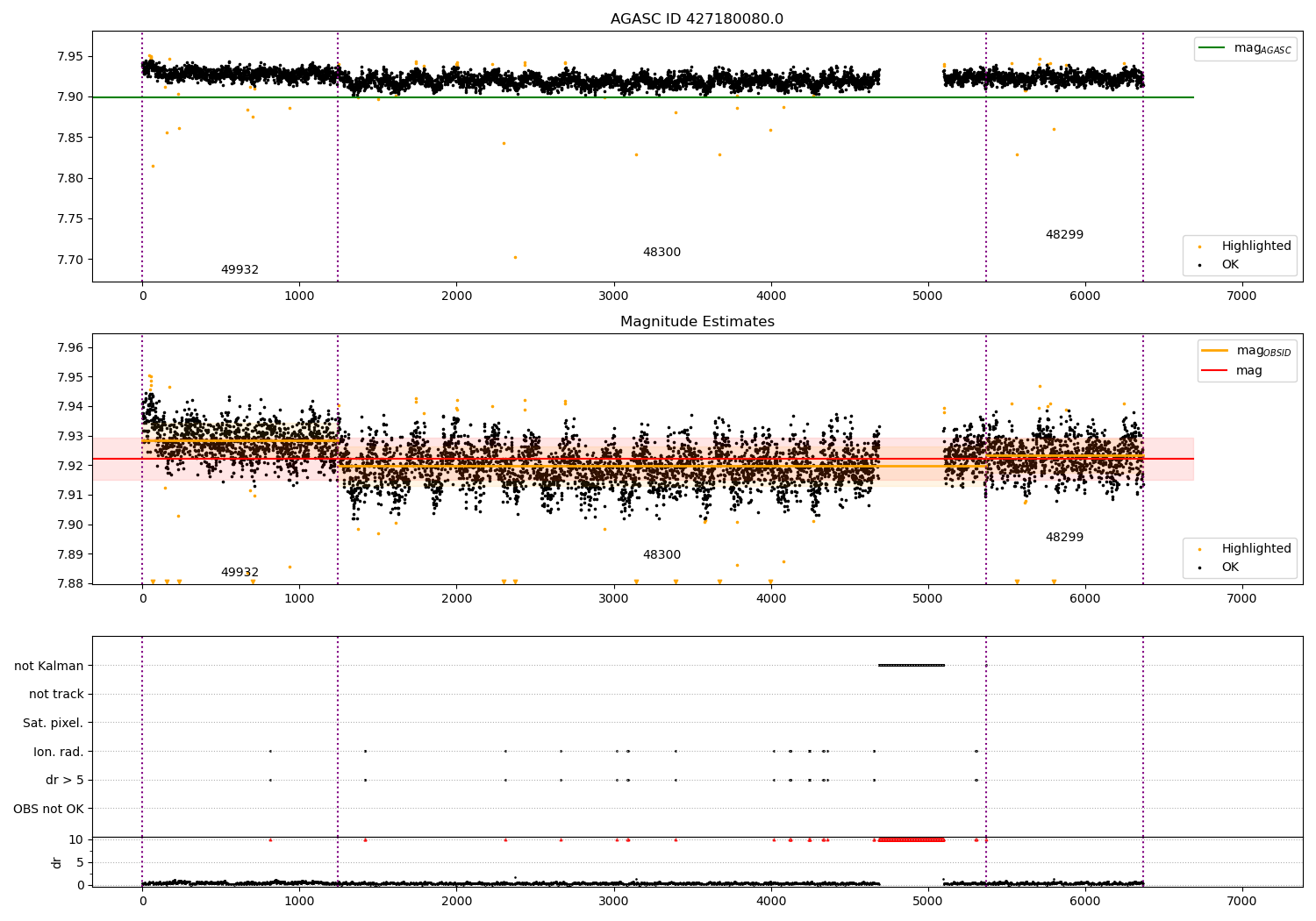Click orange Highlighted marker in Magnitude Estimates legend

pyautogui.click(x=1199, y=550)
